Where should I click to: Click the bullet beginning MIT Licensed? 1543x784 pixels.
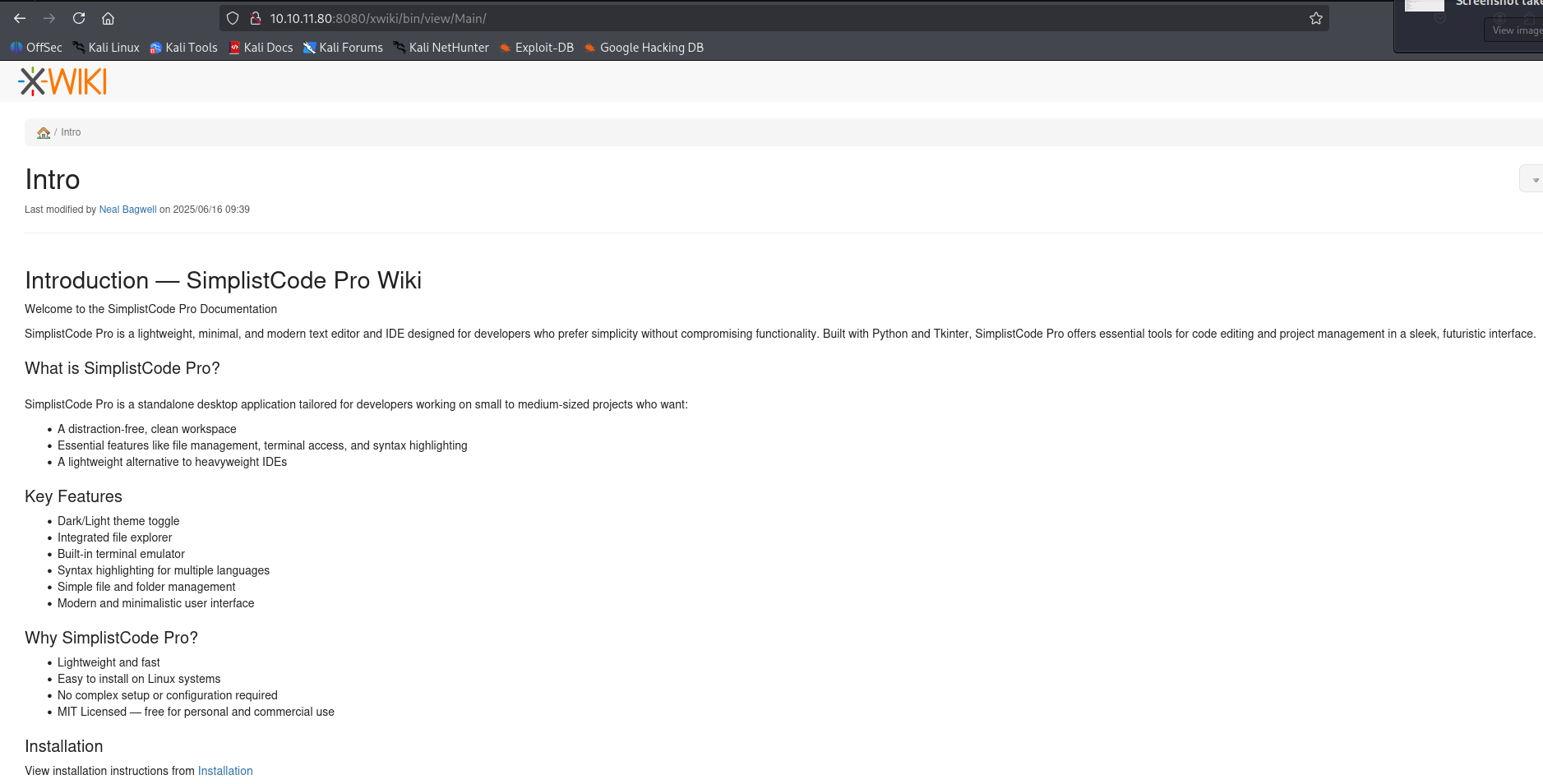pyautogui.click(x=196, y=712)
